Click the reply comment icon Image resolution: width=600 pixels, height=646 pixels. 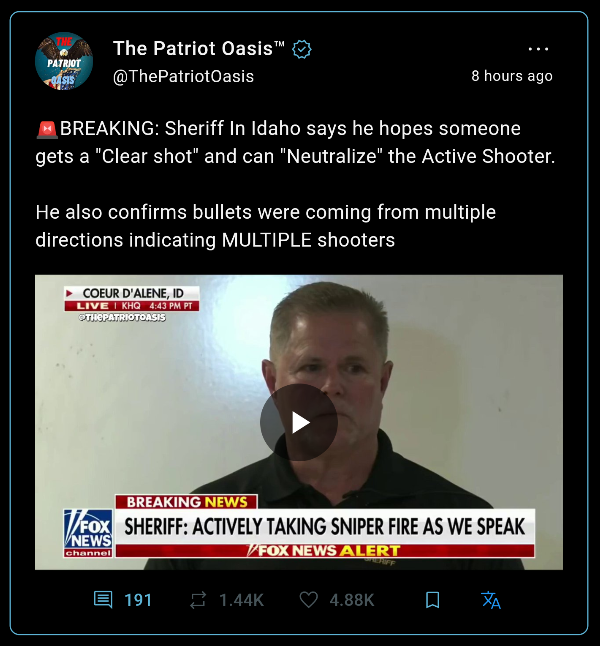pos(103,599)
